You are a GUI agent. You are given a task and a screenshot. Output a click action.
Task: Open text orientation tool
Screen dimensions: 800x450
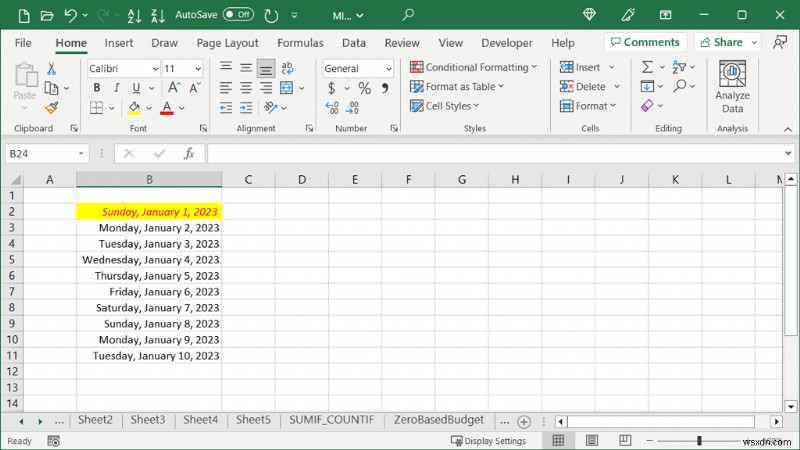pyautogui.click(x=270, y=108)
